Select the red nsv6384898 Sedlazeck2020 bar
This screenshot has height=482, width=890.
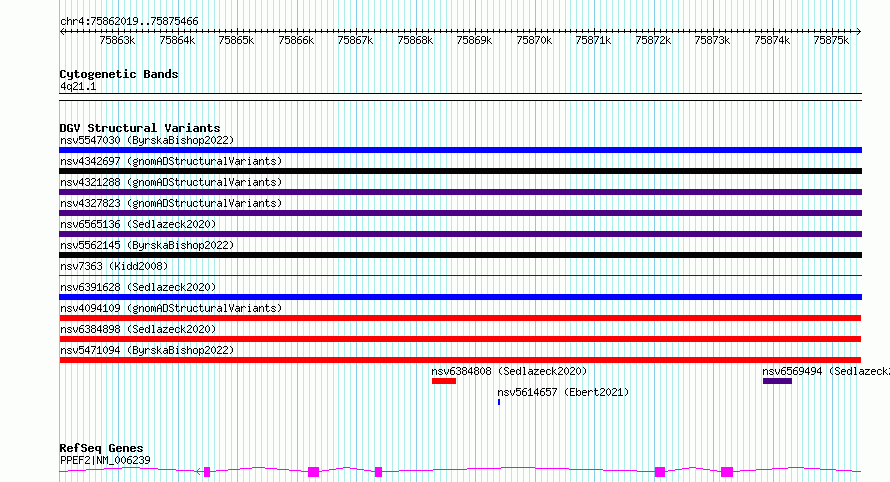click(460, 339)
